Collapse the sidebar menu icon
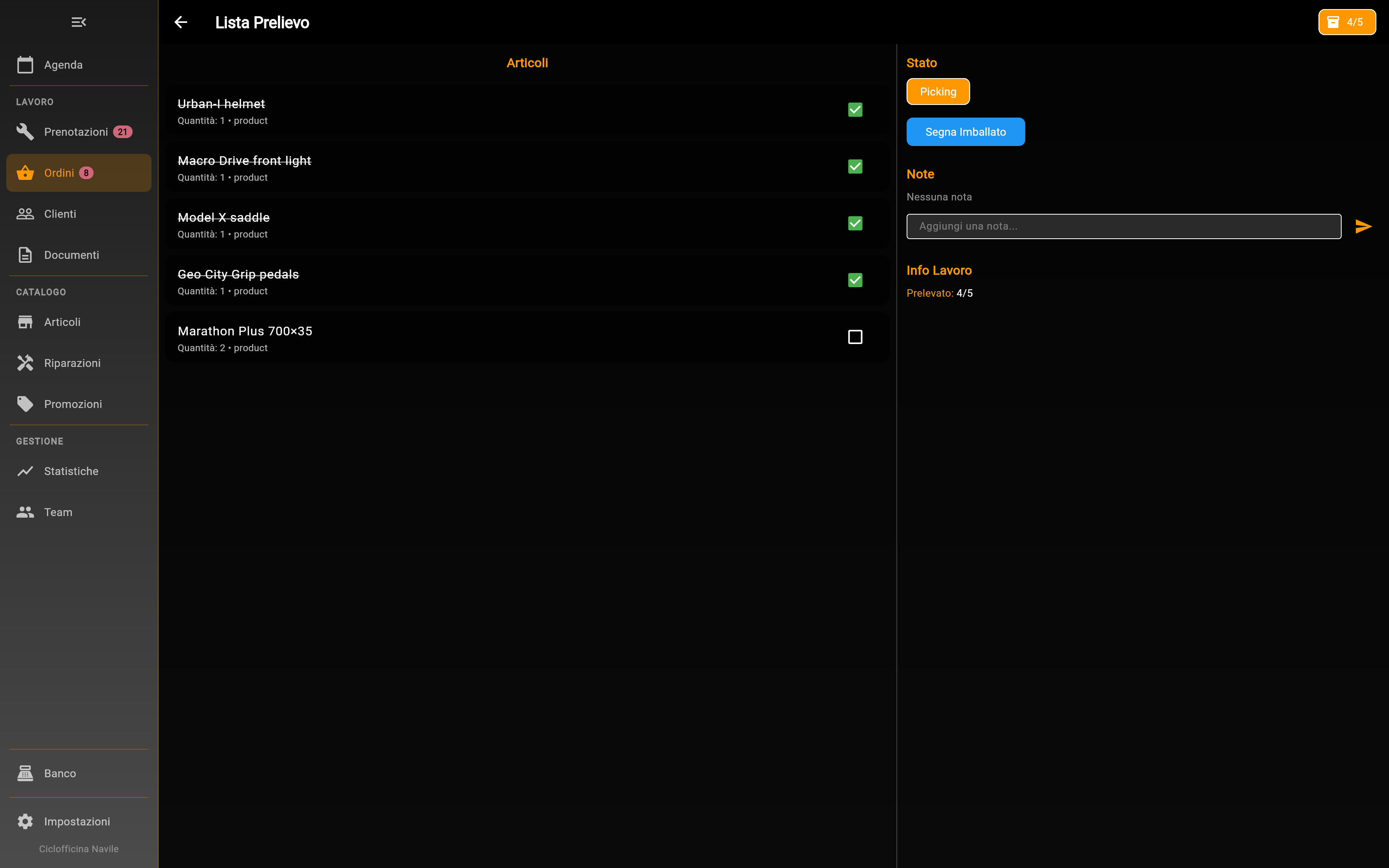 coord(79,22)
